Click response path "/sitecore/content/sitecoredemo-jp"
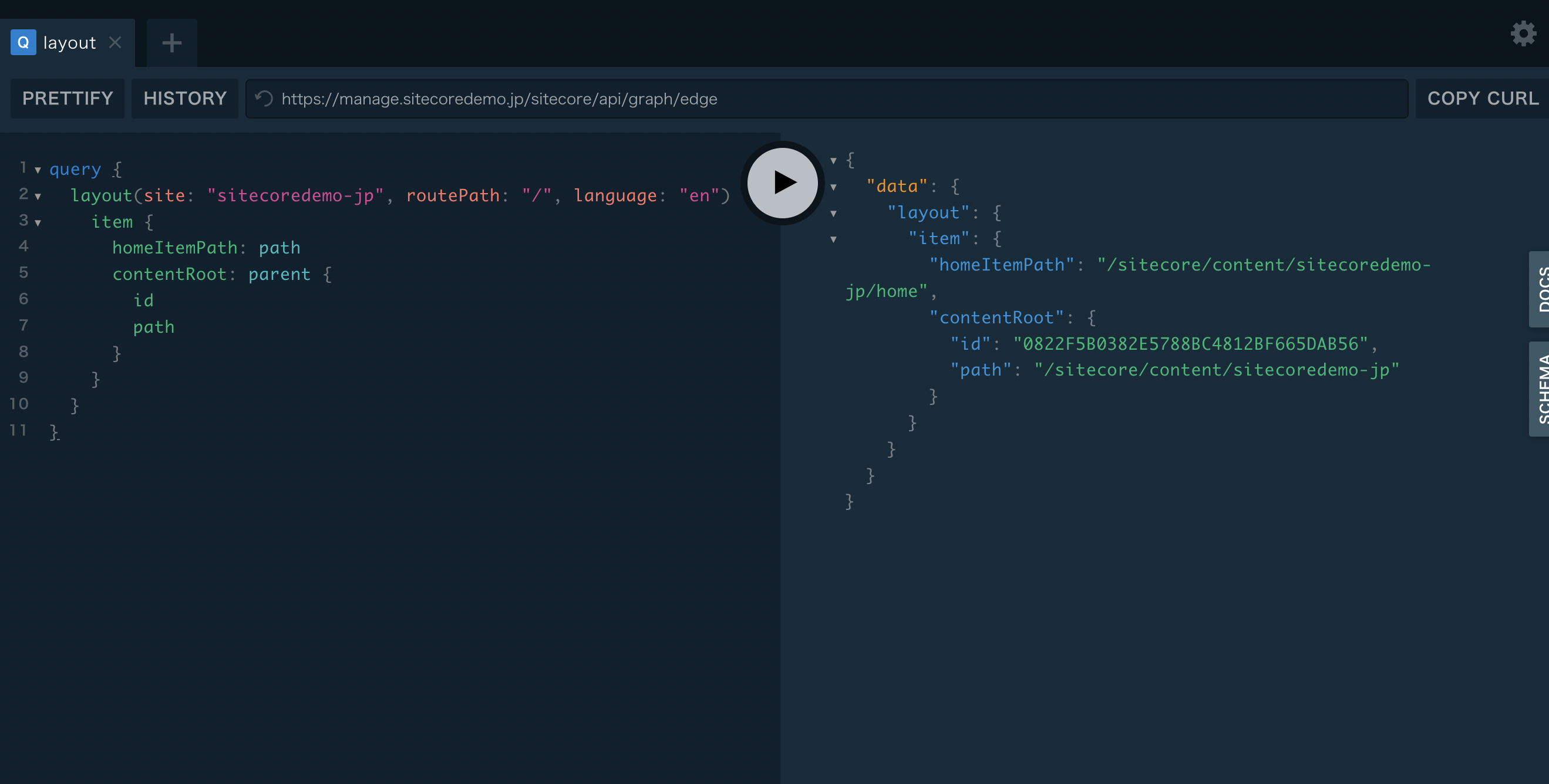Image resolution: width=1549 pixels, height=784 pixels. [x=1217, y=370]
